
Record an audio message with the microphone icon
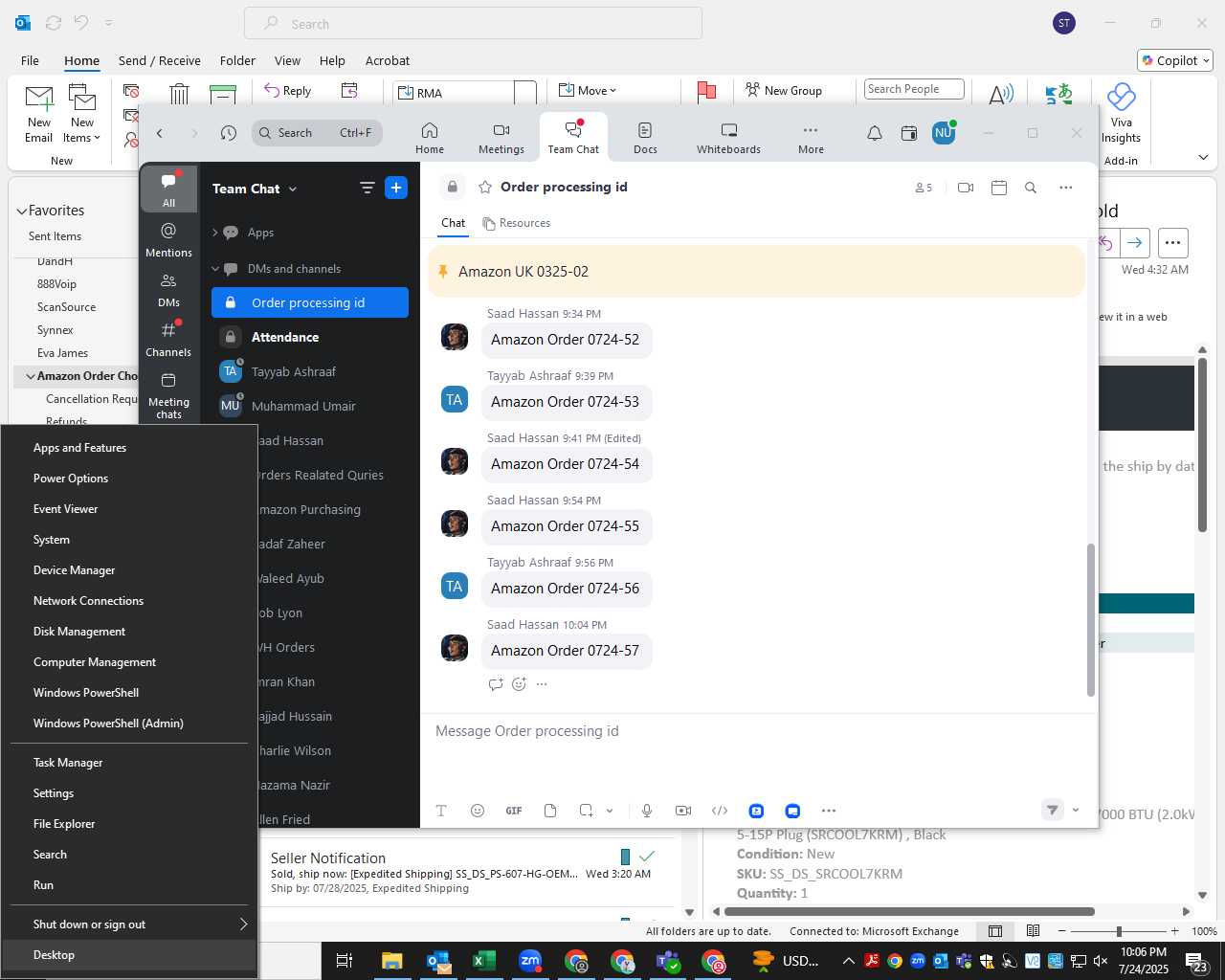(x=647, y=811)
